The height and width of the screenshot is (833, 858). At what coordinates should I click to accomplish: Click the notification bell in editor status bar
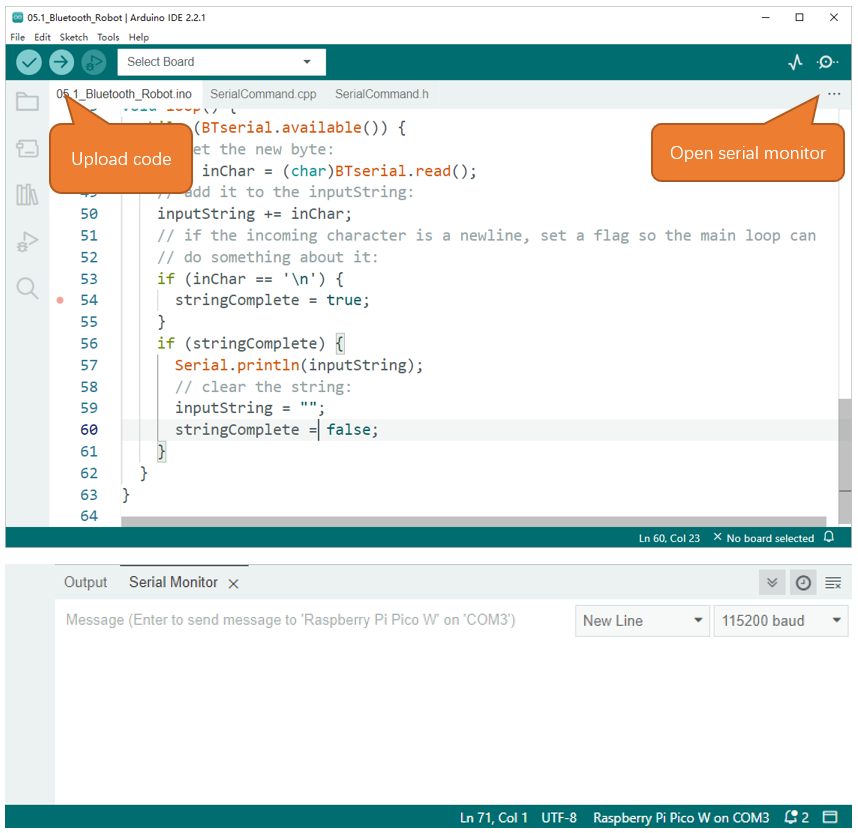coord(829,537)
